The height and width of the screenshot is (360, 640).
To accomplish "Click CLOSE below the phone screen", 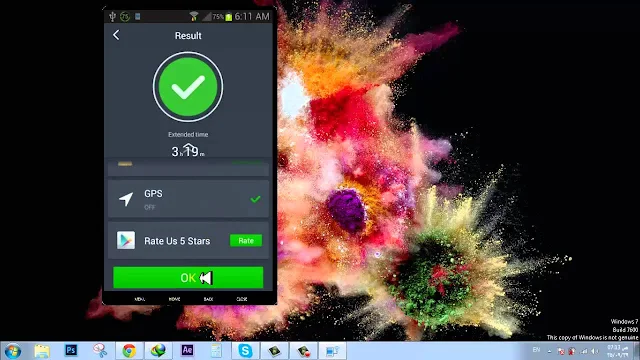I will click(x=242, y=299).
